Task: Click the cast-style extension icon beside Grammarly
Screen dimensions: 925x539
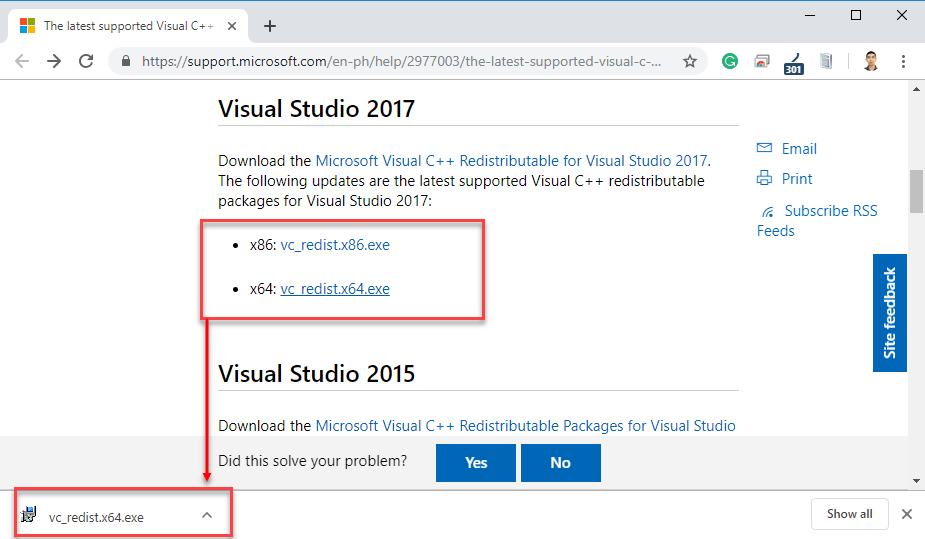Action: pyautogui.click(x=762, y=61)
